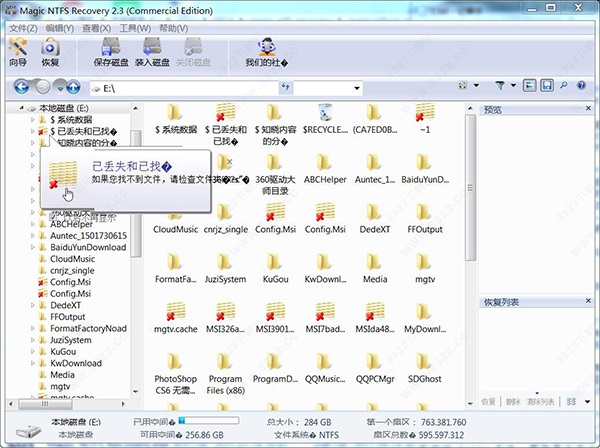Expand the KwDownload tree node
The image size is (600, 448).
tap(33, 363)
